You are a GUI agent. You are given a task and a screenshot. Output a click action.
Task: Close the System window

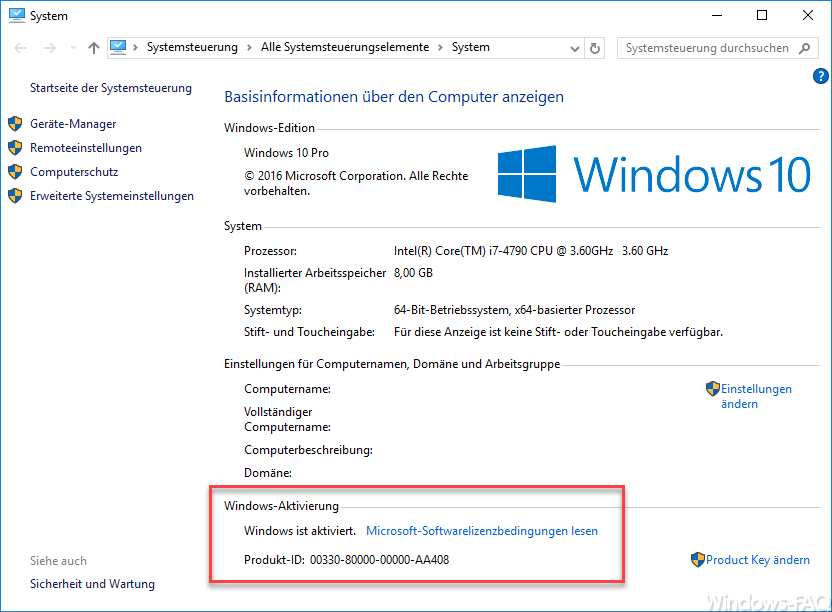click(x=808, y=15)
